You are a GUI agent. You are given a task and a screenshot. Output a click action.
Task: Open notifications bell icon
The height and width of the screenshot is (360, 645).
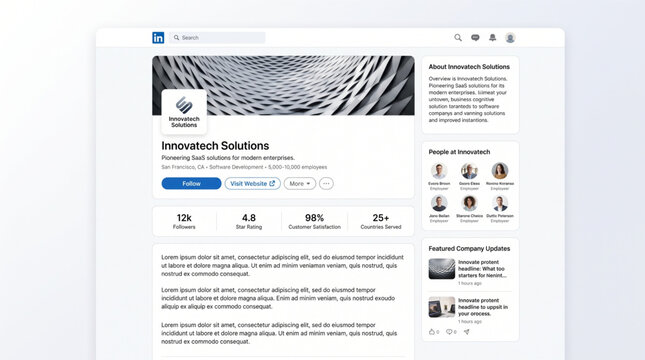click(492, 38)
